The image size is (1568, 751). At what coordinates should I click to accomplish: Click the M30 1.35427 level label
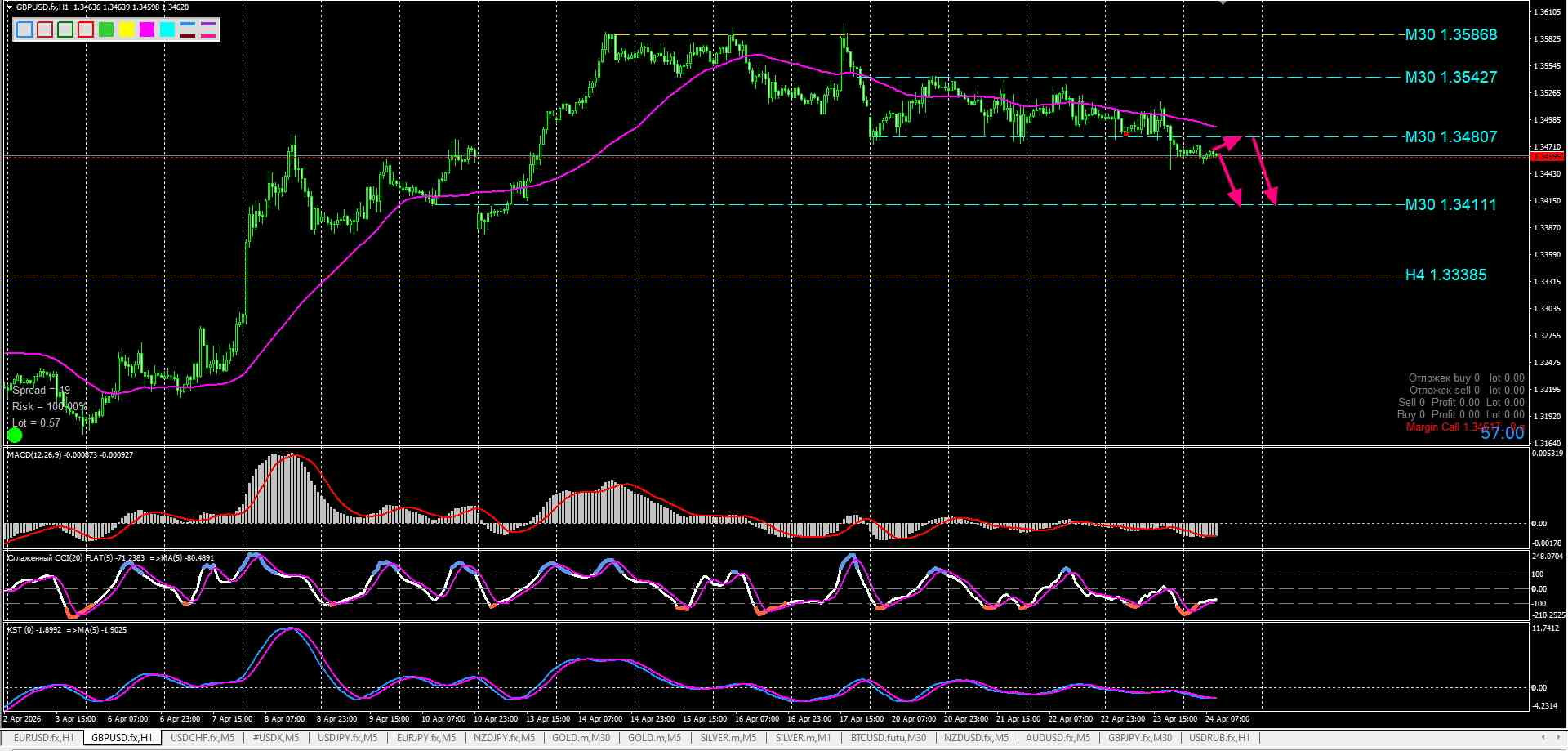[x=1451, y=78]
